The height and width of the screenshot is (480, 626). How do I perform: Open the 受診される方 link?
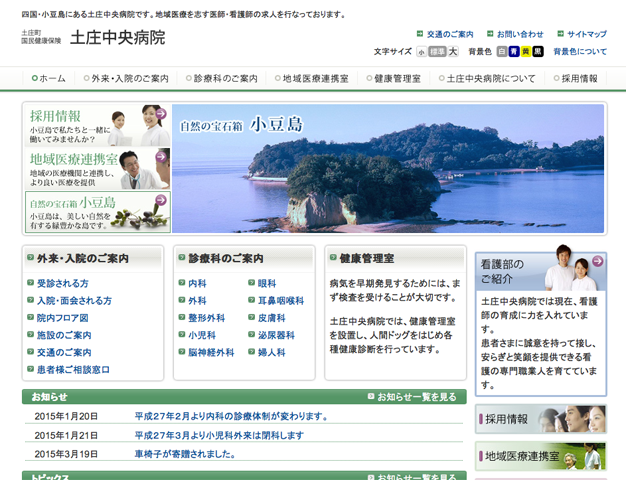point(63,284)
